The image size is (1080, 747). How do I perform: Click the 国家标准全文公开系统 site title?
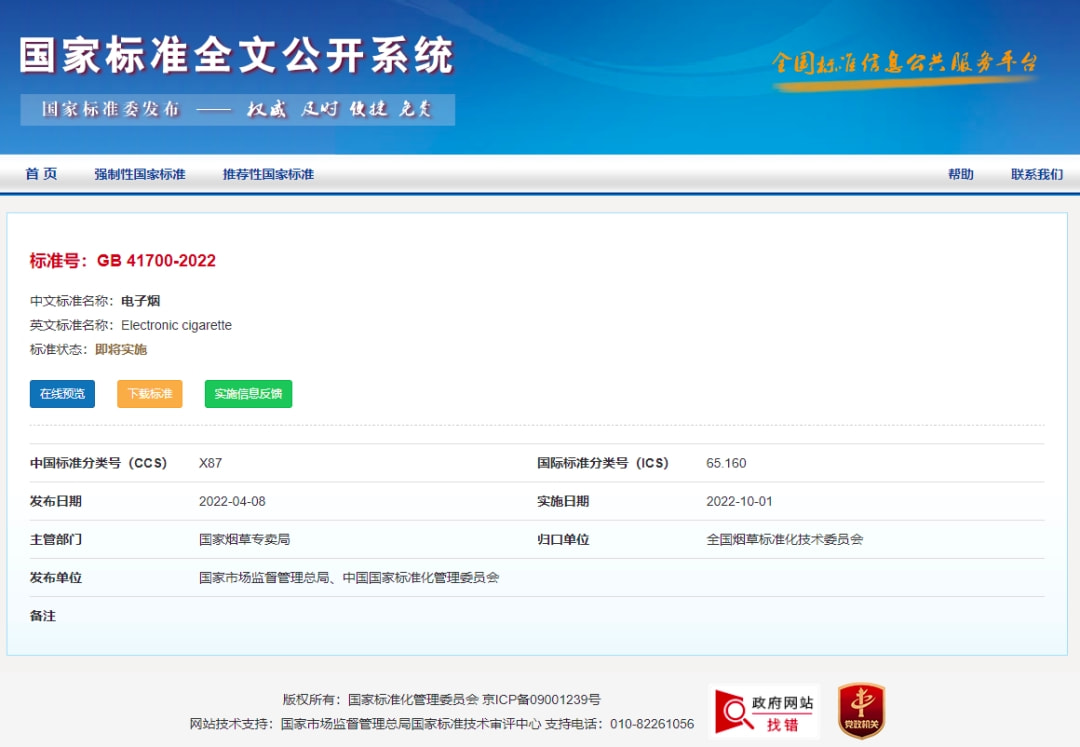[x=237, y=56]
